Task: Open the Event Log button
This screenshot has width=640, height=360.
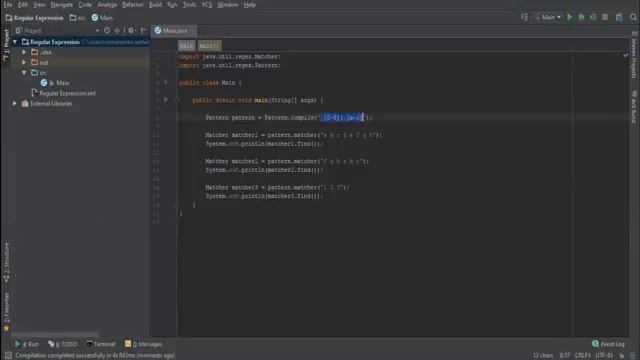Action: [608, 344]
